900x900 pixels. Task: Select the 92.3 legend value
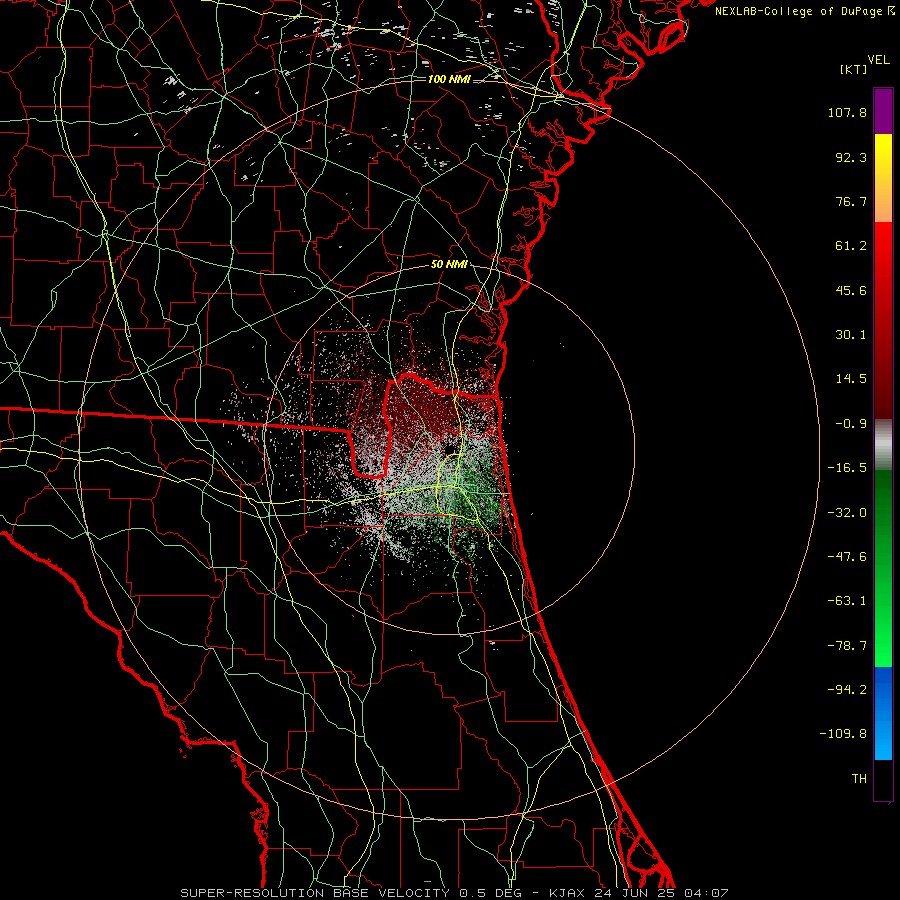tap(851, 157)
